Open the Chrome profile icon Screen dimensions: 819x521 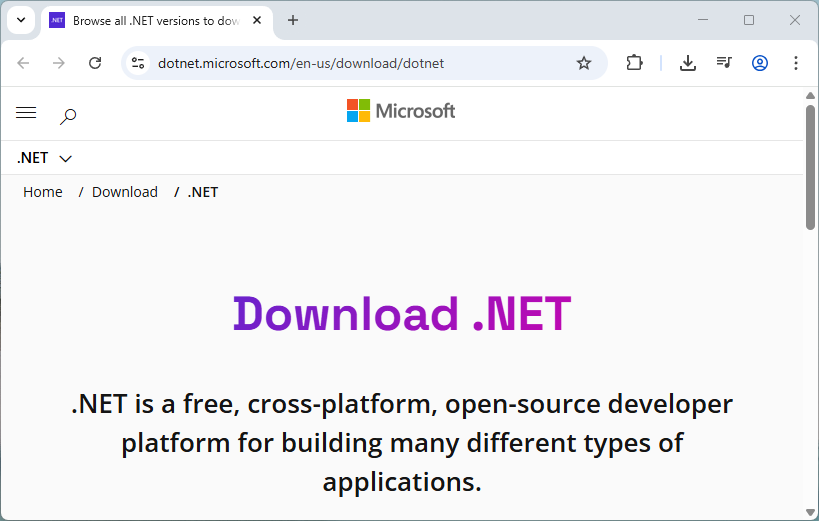pyautogui.click(x=759, y=63)
